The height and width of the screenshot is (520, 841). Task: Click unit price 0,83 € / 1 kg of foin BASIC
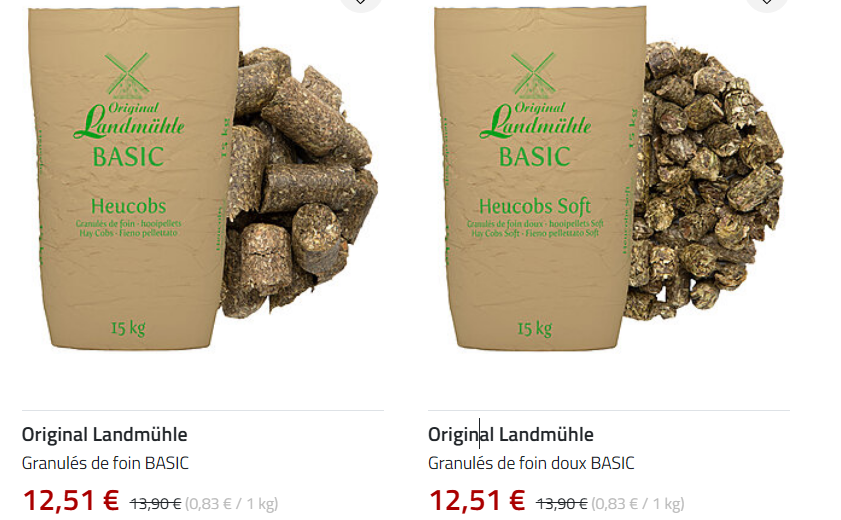point(232,504)
